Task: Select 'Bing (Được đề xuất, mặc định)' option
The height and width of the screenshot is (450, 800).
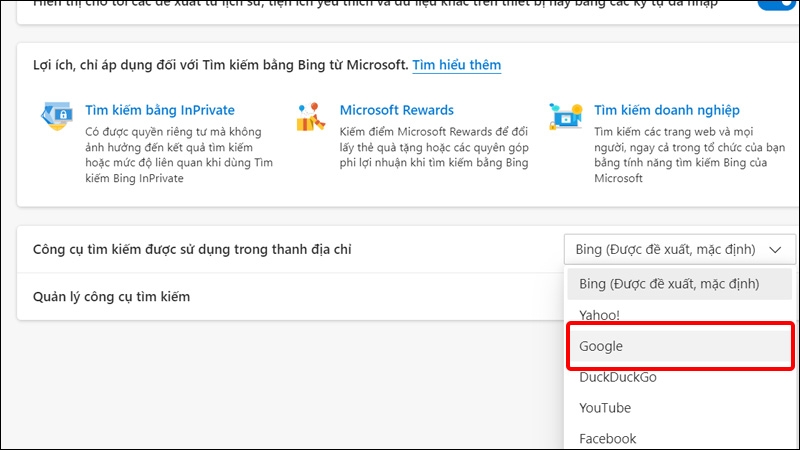Action: 679,284
